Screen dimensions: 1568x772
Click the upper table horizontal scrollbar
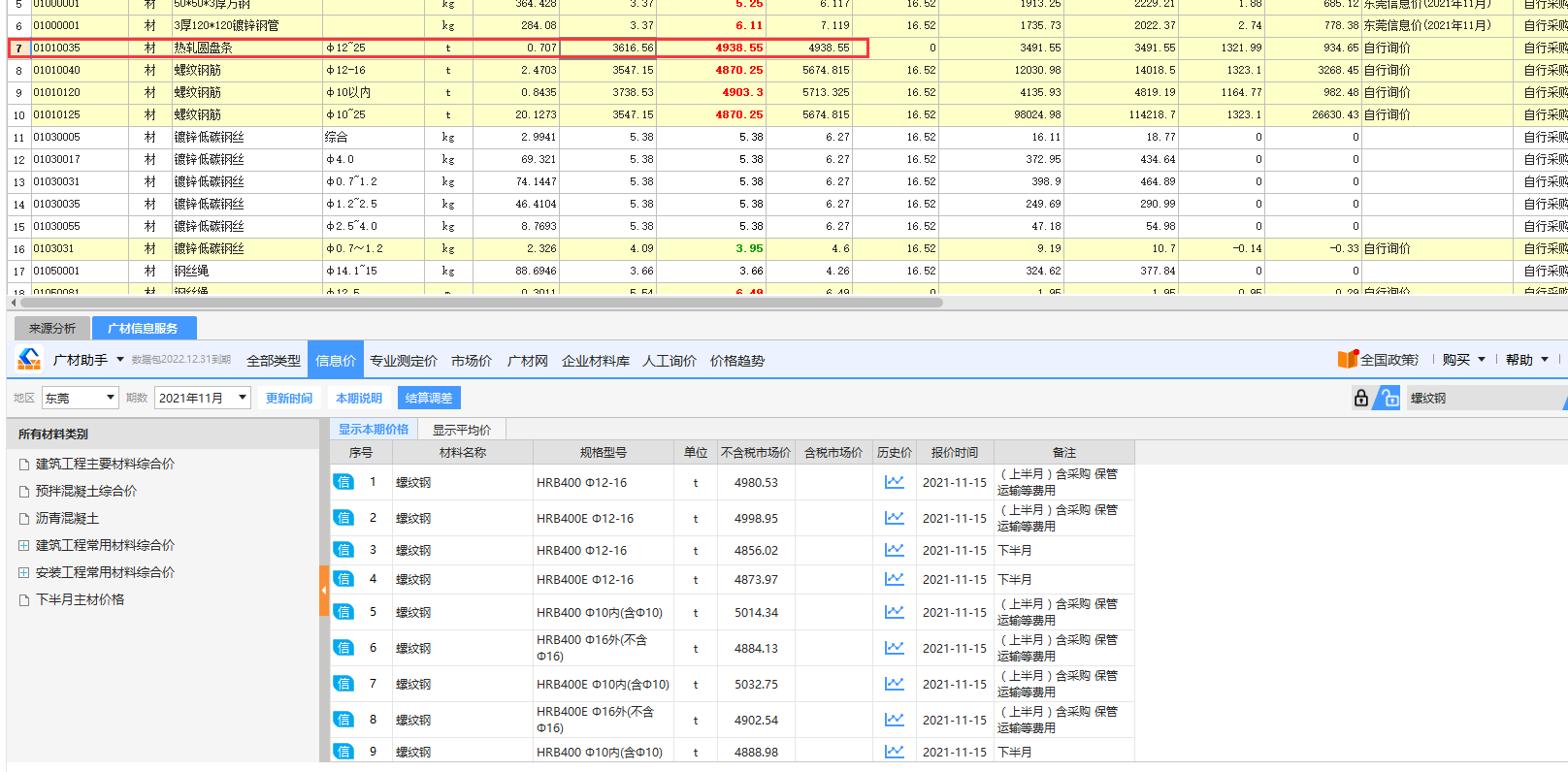point(482,303)
